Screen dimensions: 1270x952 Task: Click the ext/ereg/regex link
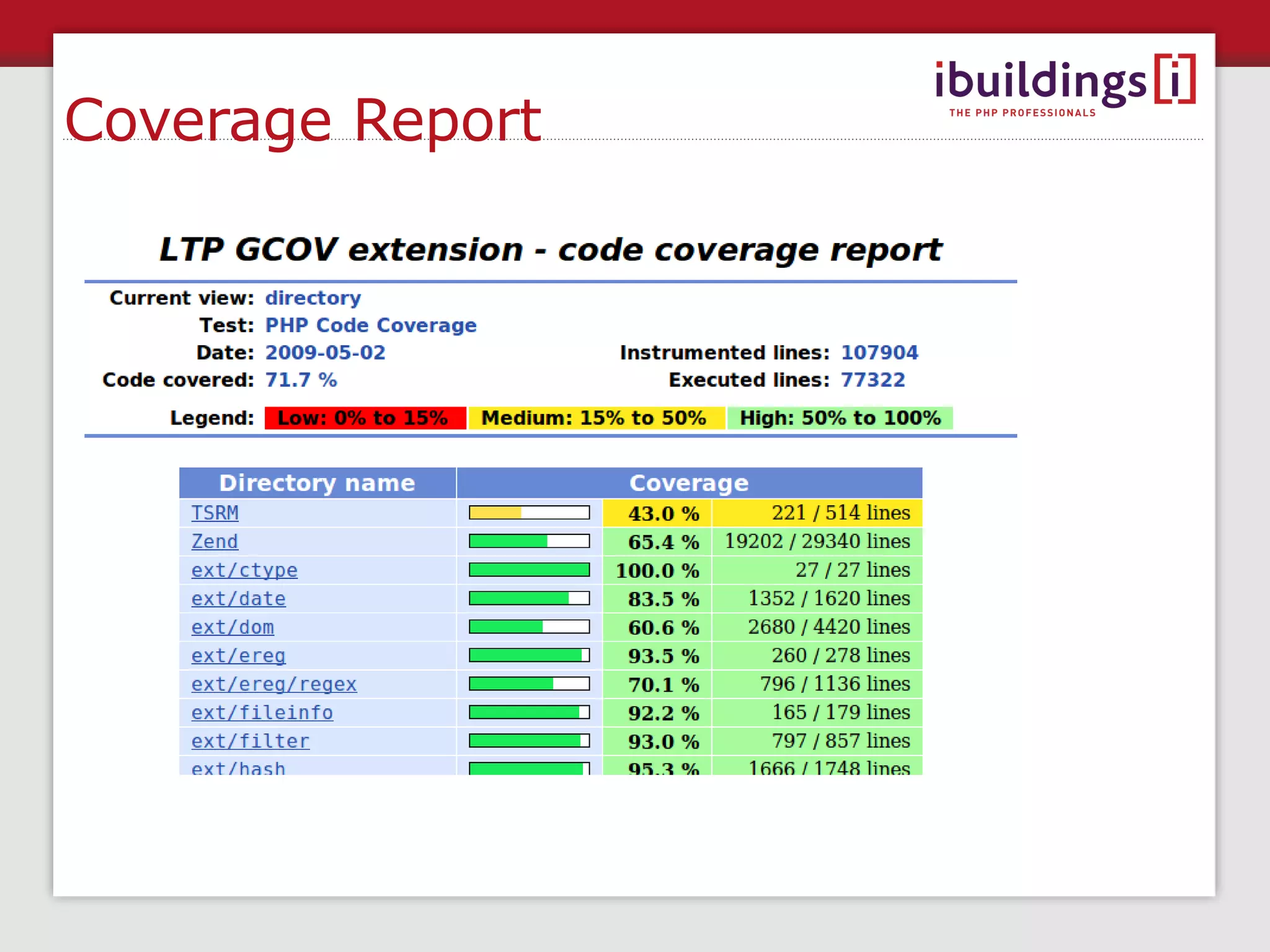(273, 684)
